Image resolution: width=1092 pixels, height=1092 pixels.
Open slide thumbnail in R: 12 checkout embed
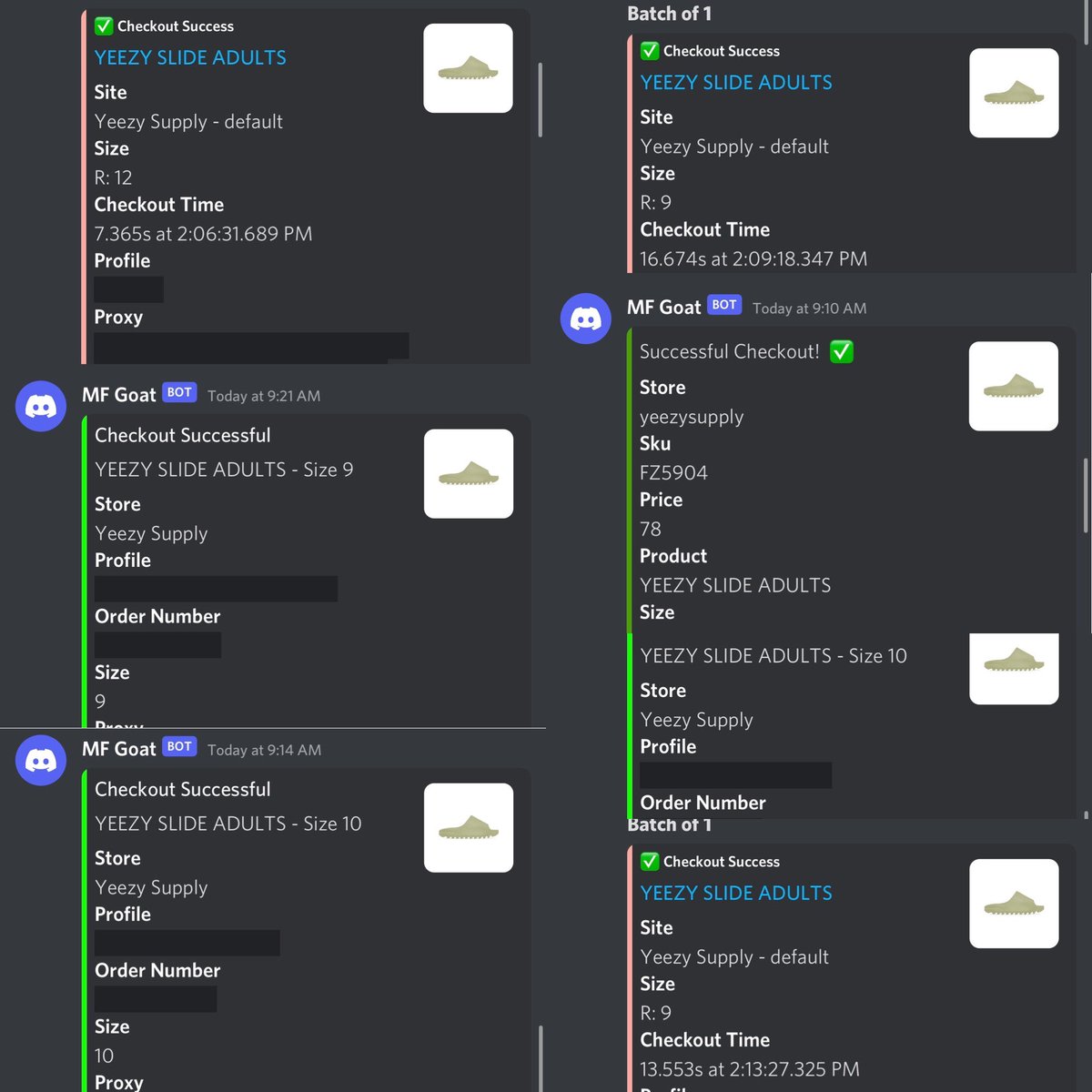pos(468,68)
